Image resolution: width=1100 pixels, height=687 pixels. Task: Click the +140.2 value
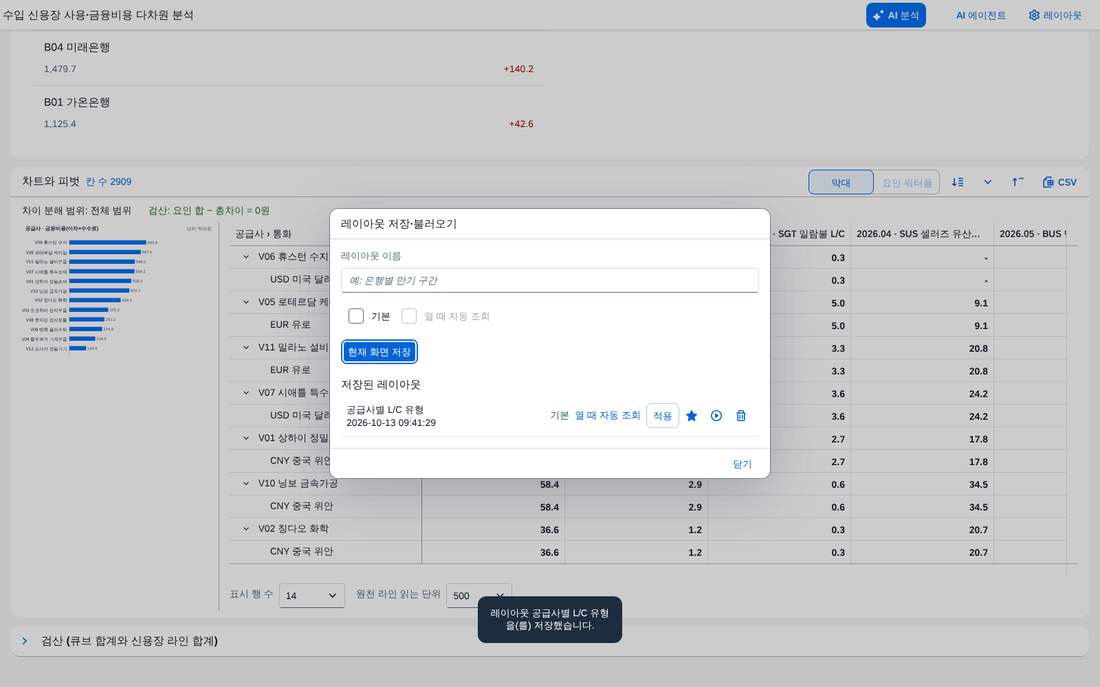(518, 69)
